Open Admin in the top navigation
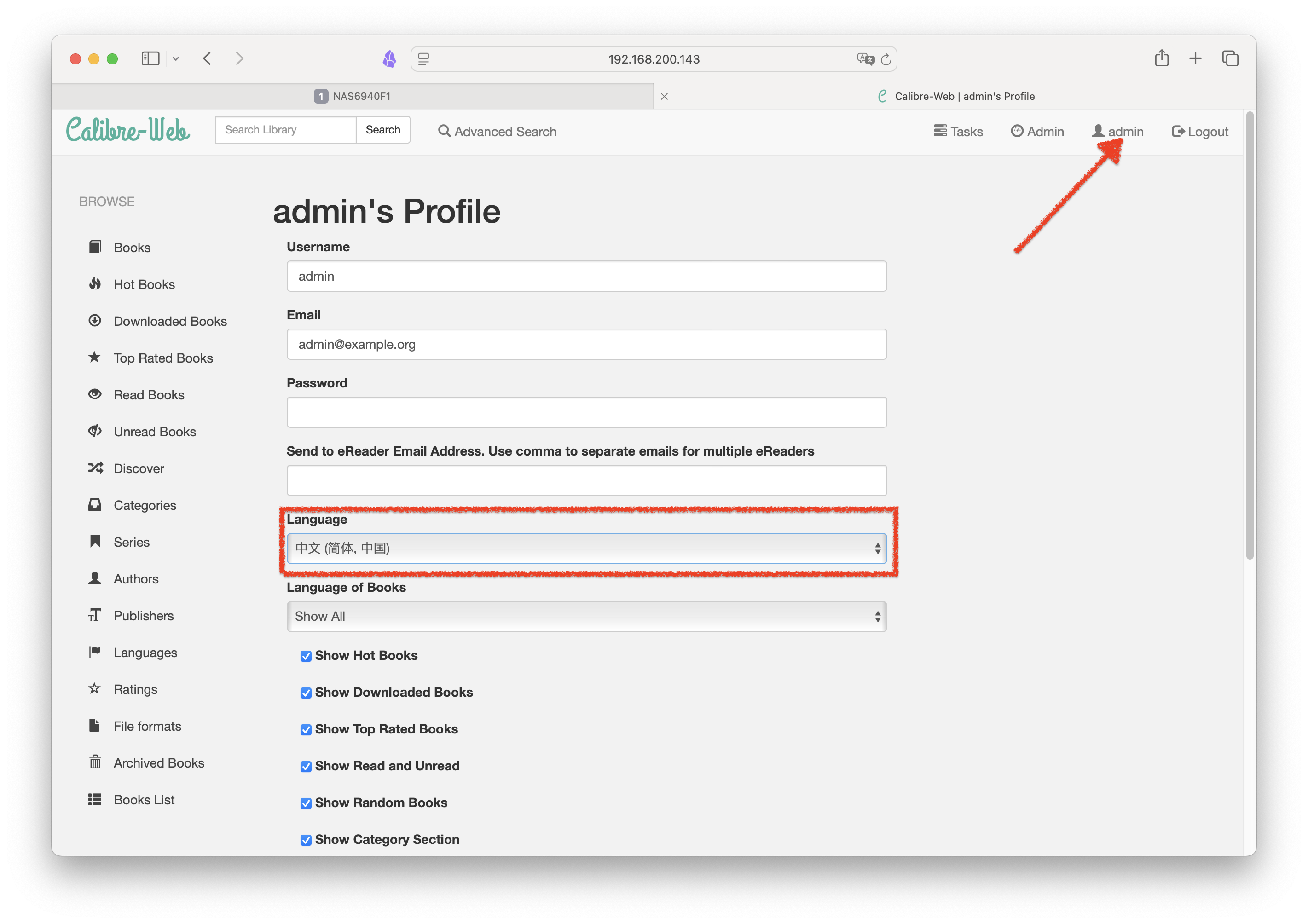The height and width of the screenshot is (924, 1308). click(1037, 132)
